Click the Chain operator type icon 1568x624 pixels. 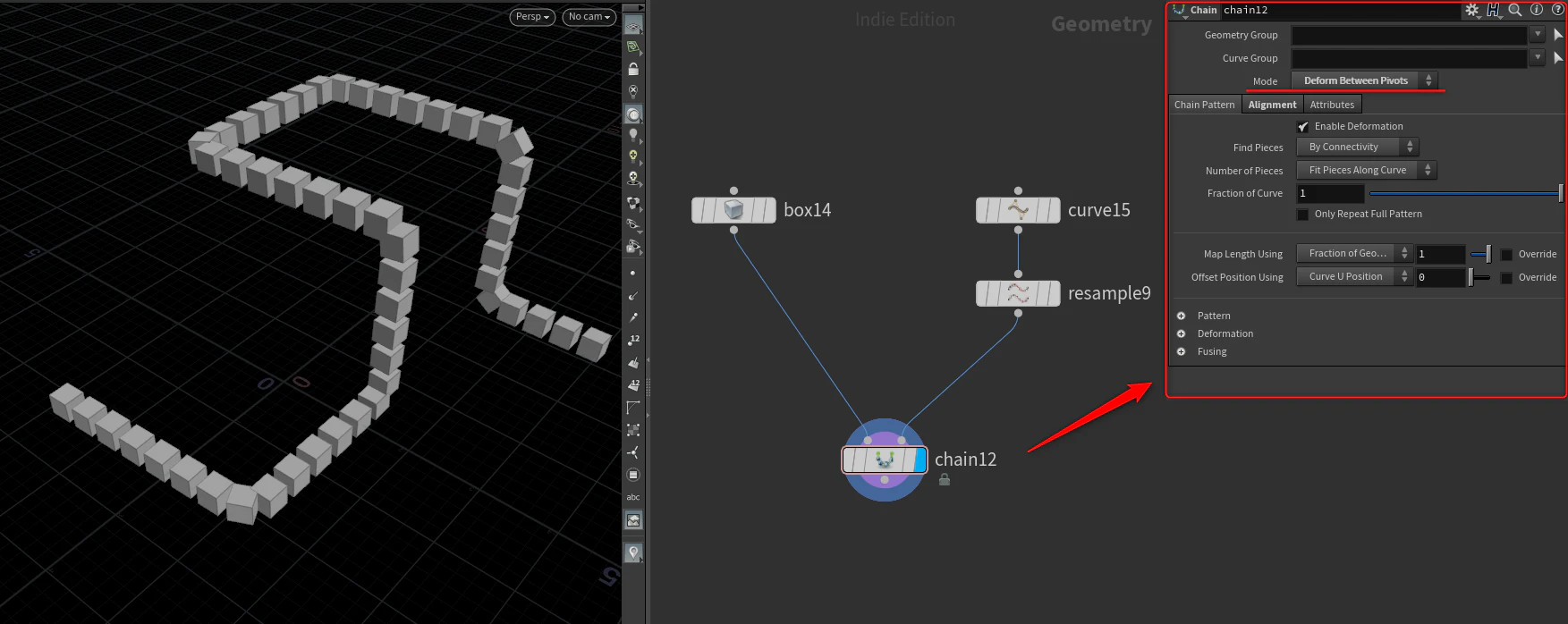pyautogui.click(x=1179, y=10)
